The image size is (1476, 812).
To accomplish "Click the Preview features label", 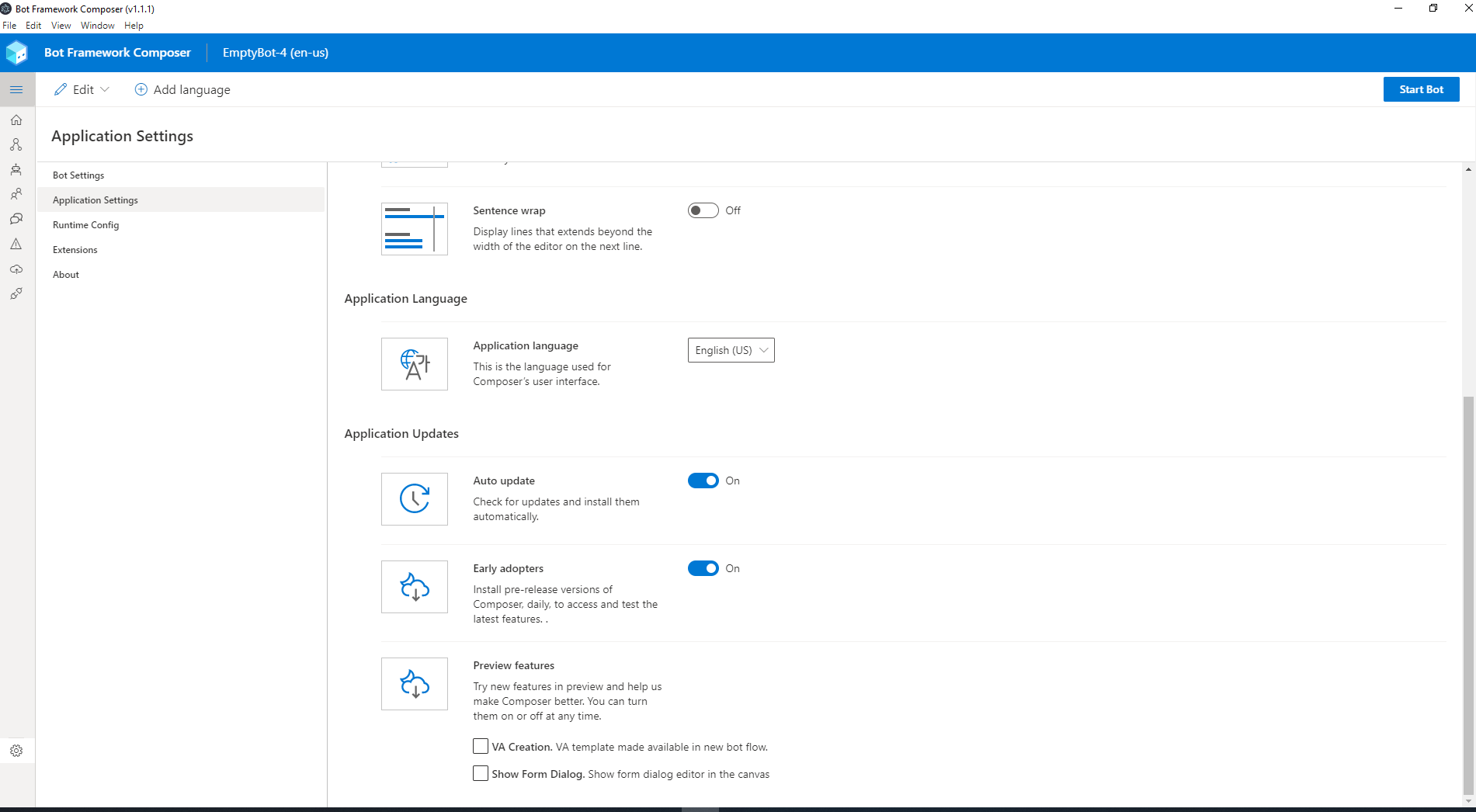I will pos(514,665).
